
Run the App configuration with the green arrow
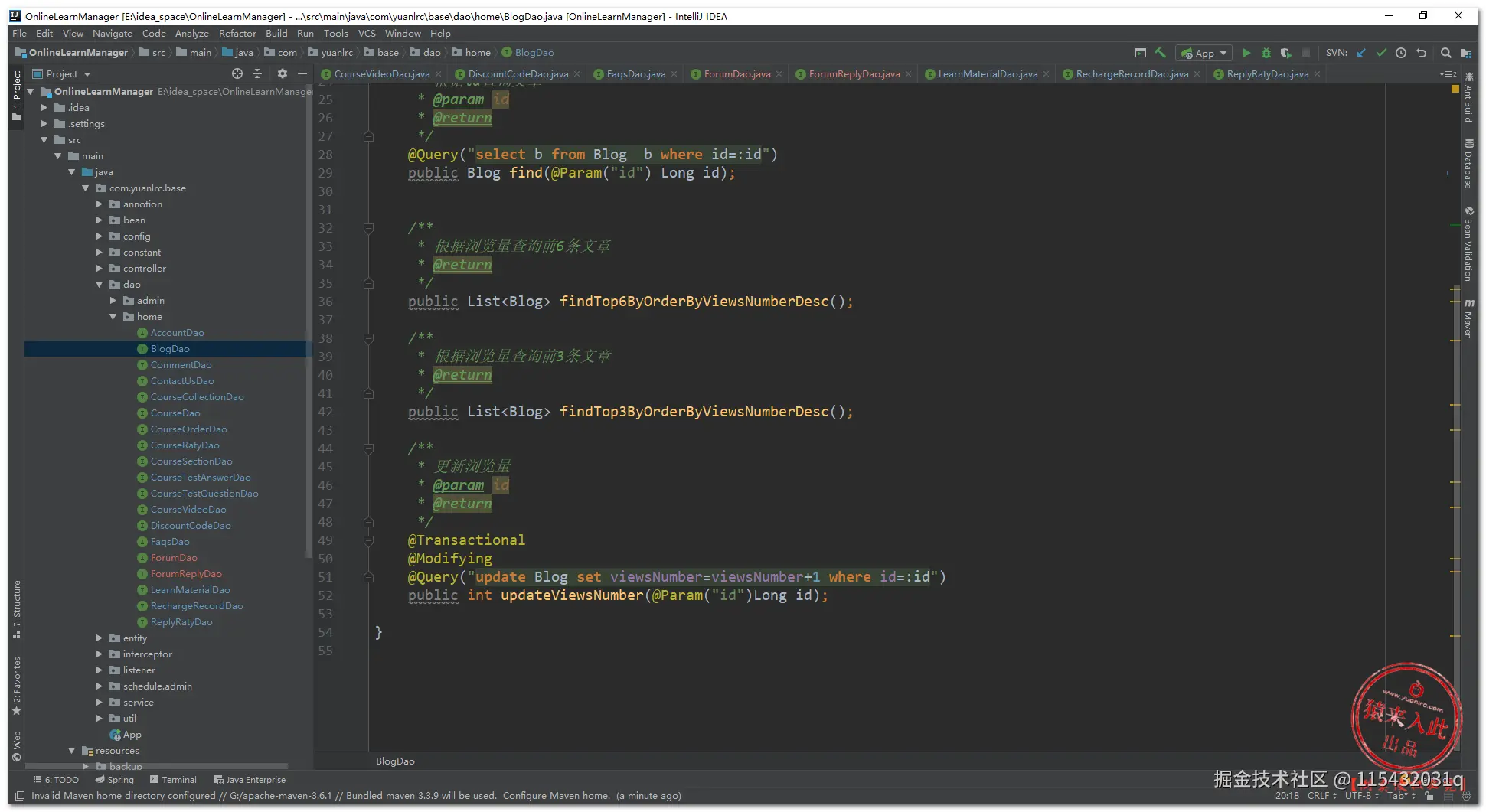(x=1246, y=53)
